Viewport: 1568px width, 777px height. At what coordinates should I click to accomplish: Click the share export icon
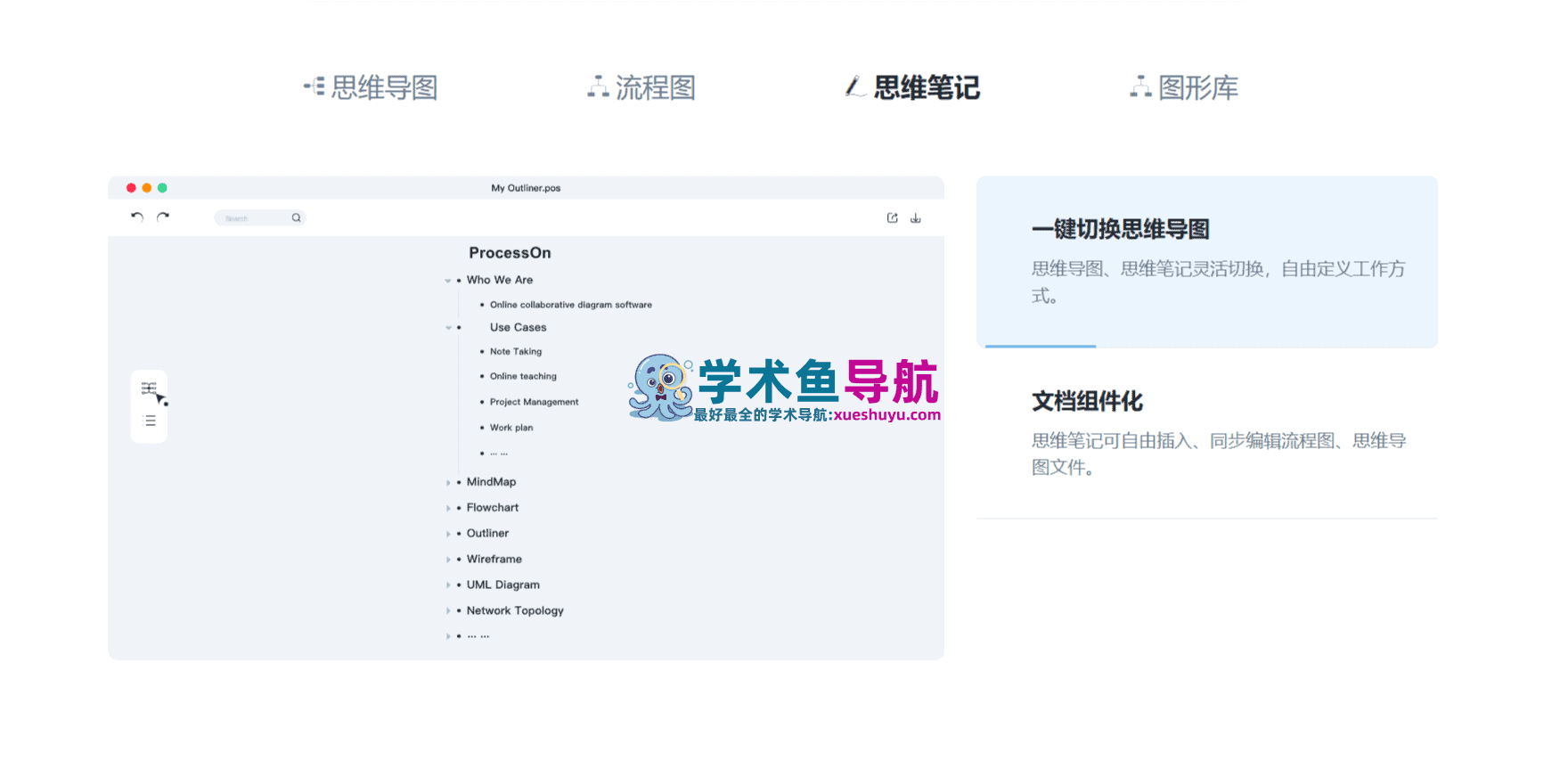[892, 217]
